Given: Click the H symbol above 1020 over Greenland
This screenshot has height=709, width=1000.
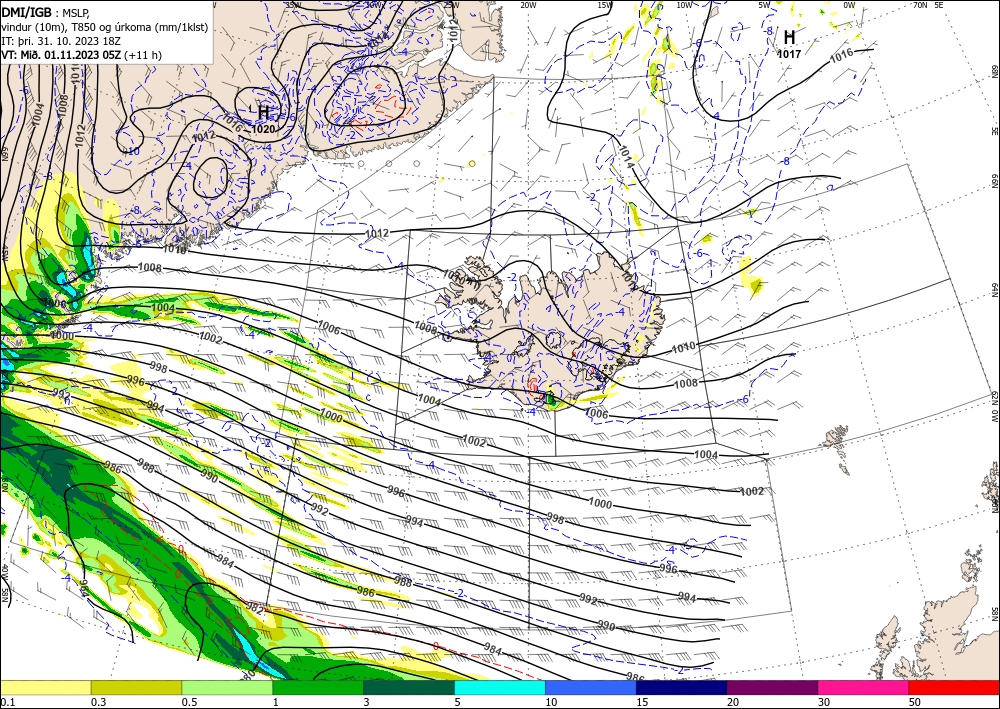Looking at the screenshot, I should click(263, 112).
